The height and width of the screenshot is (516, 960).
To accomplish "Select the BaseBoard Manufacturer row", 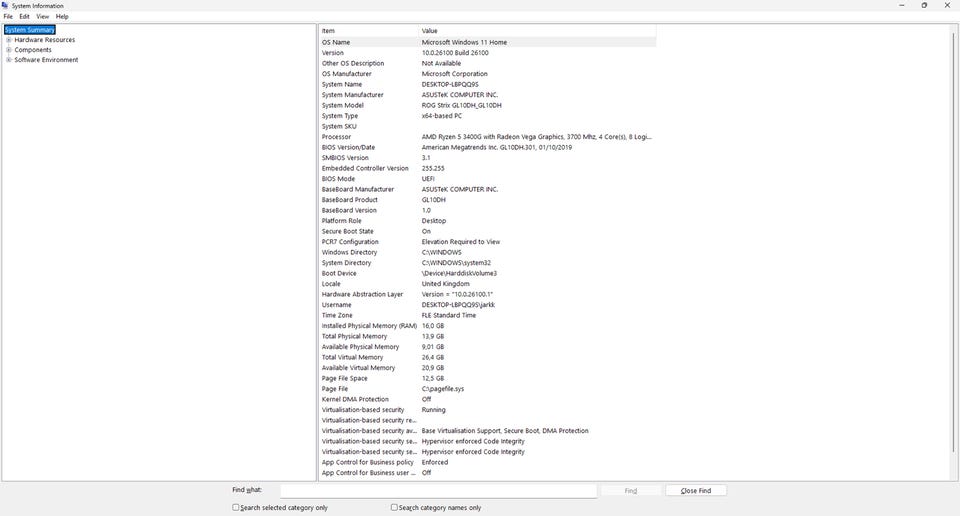I will coord(487,189).
